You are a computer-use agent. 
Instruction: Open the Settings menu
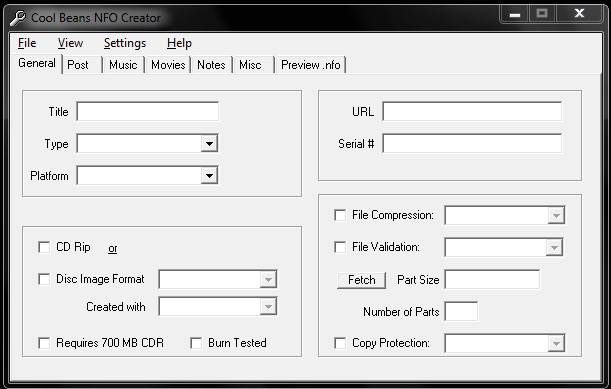(x=125, y=43)
